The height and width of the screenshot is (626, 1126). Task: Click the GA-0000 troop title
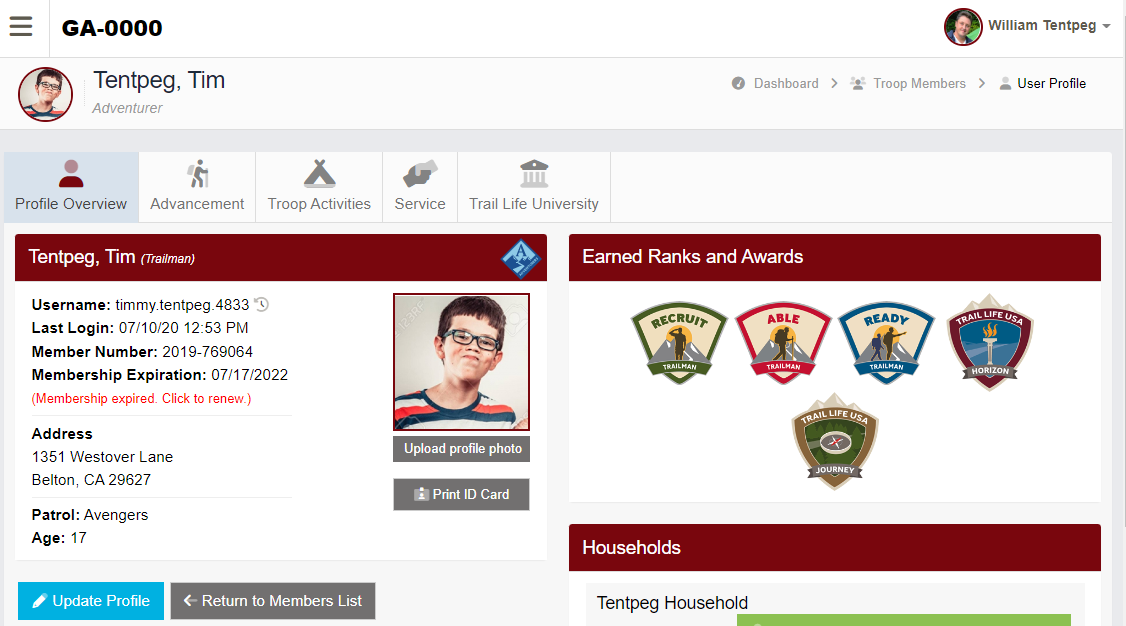[x=112, y=28]
